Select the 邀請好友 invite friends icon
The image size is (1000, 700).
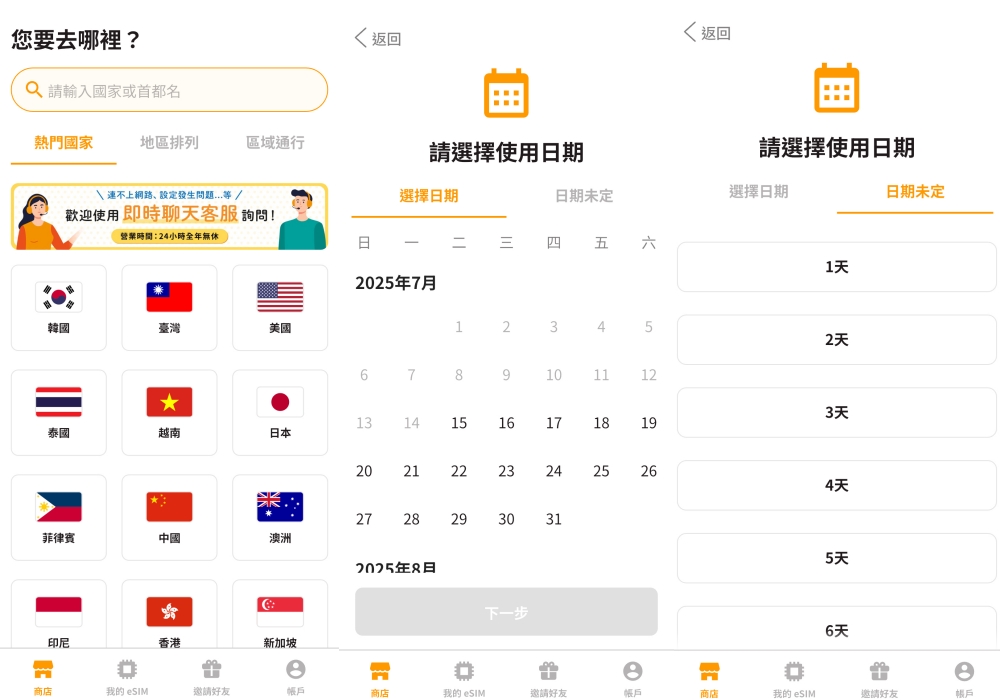coord(211,674)
